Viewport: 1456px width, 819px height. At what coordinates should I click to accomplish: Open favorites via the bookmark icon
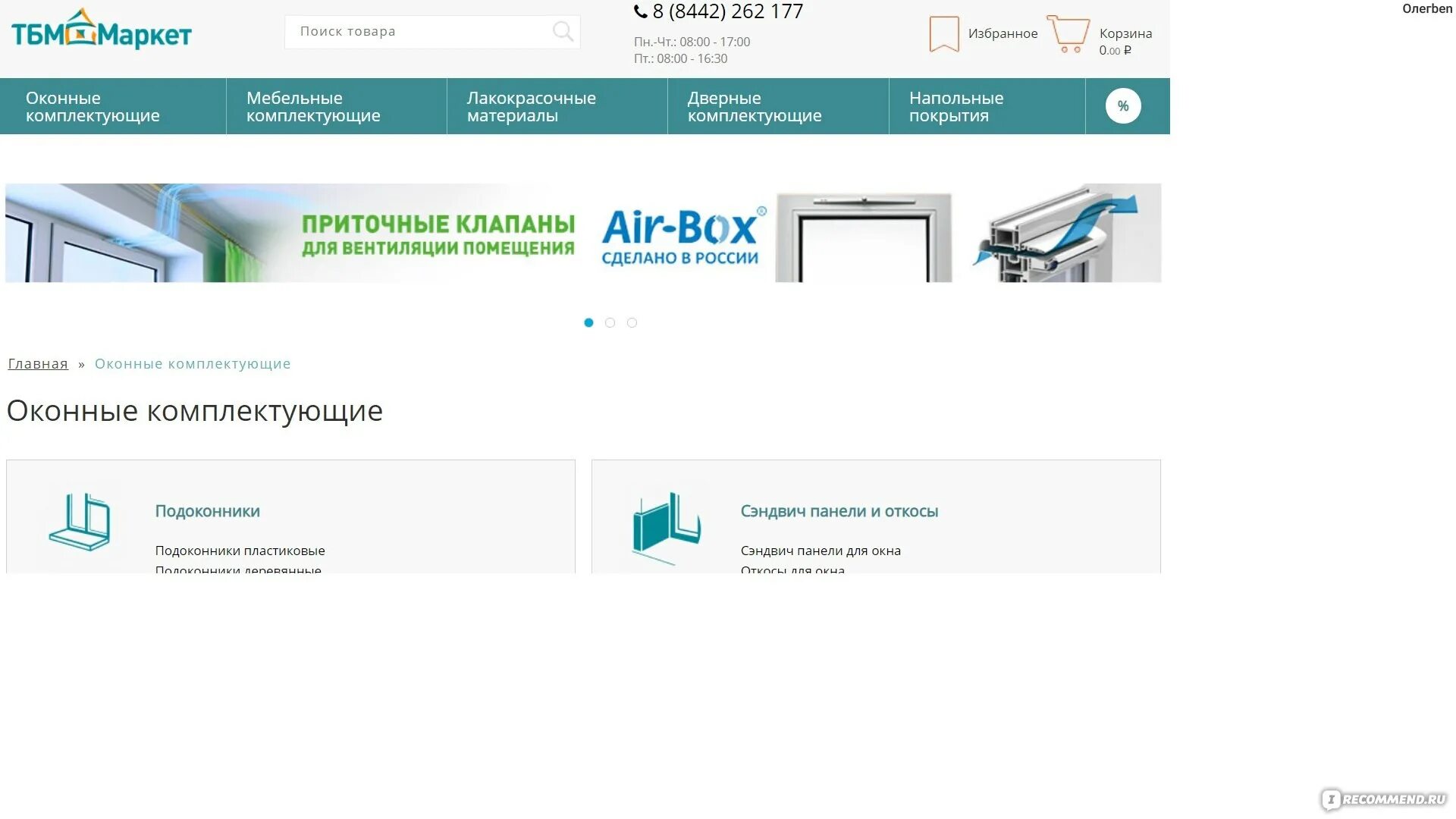pyautogui.click(x=944, y=34)
